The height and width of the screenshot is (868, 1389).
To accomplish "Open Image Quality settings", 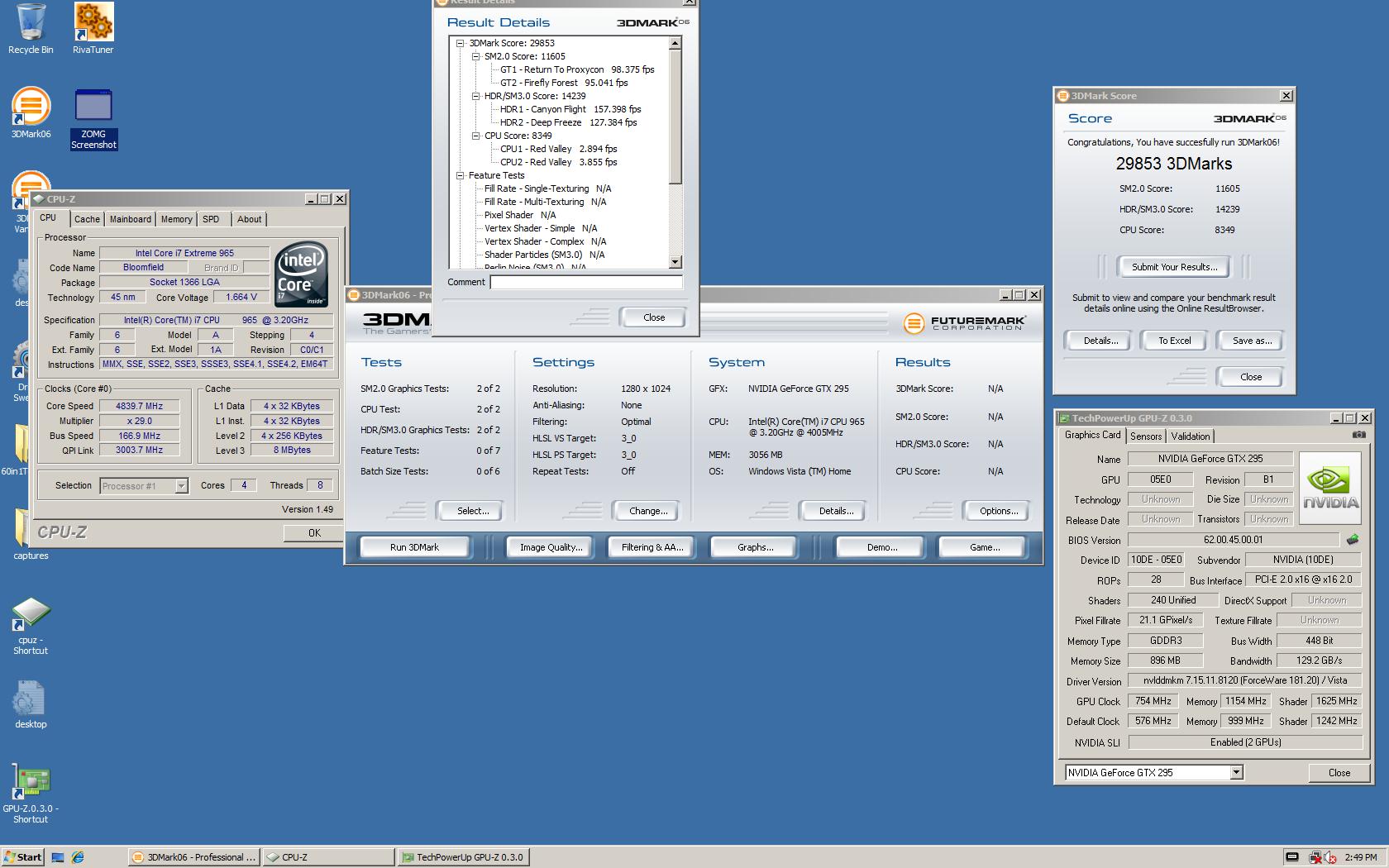I will (551, 547).
